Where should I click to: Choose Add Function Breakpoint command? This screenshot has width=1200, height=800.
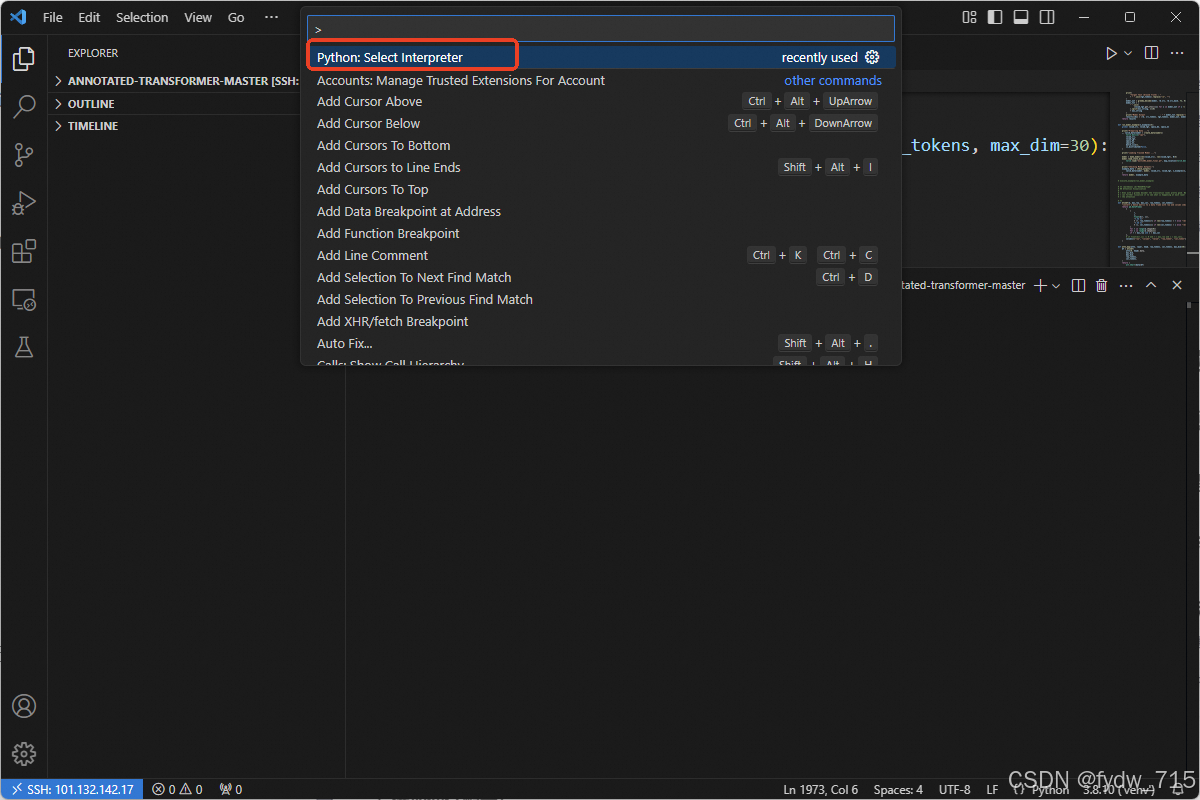[601, 233]
